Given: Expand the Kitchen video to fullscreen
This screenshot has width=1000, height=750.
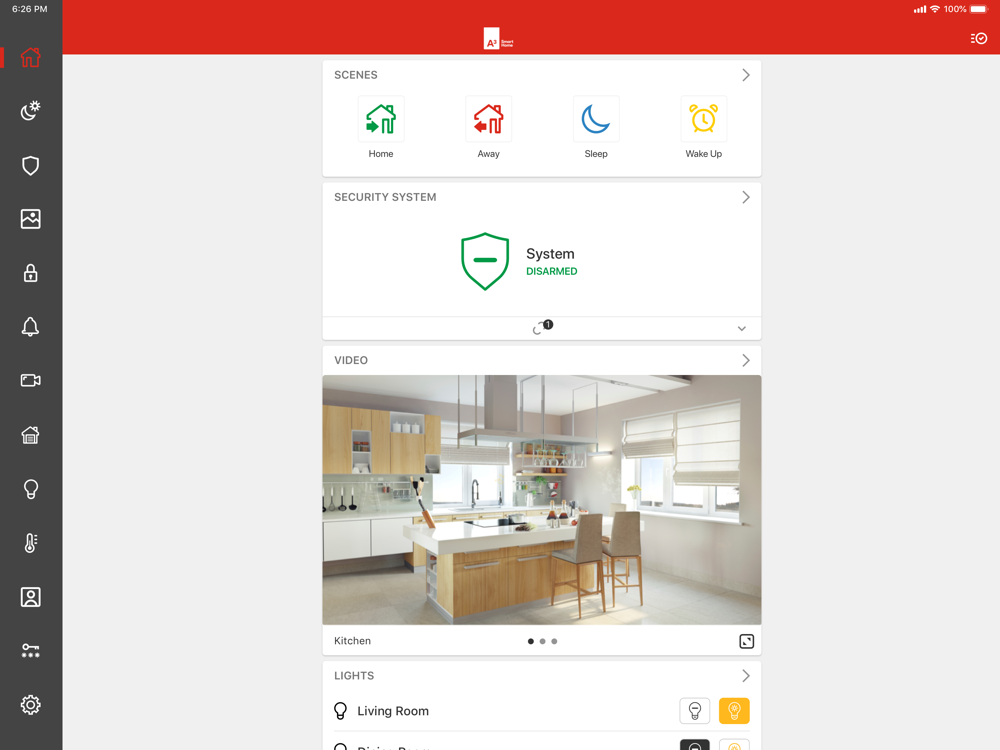Looking at the screenshot, I should tap(747, 642).
